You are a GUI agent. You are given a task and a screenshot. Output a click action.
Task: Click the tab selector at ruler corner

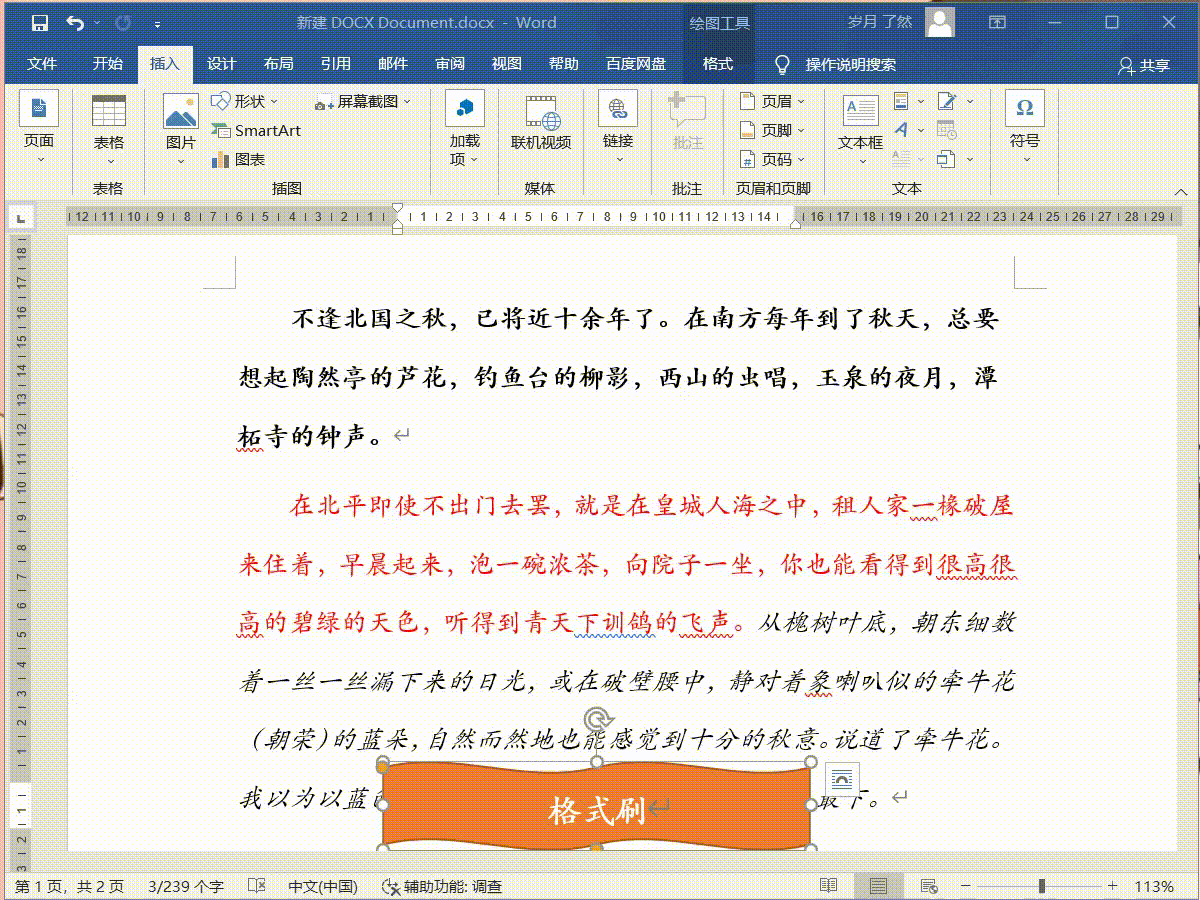[21, 217]
